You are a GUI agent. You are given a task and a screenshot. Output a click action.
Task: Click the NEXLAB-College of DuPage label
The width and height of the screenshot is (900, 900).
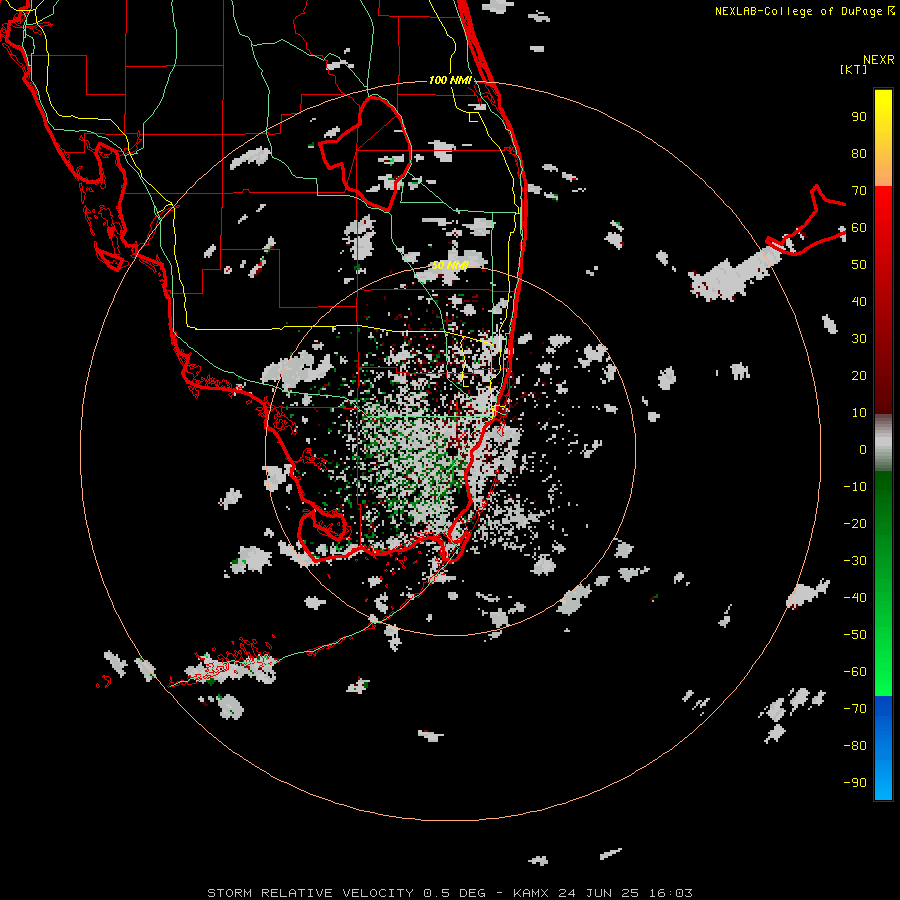[x=798, y=11]
